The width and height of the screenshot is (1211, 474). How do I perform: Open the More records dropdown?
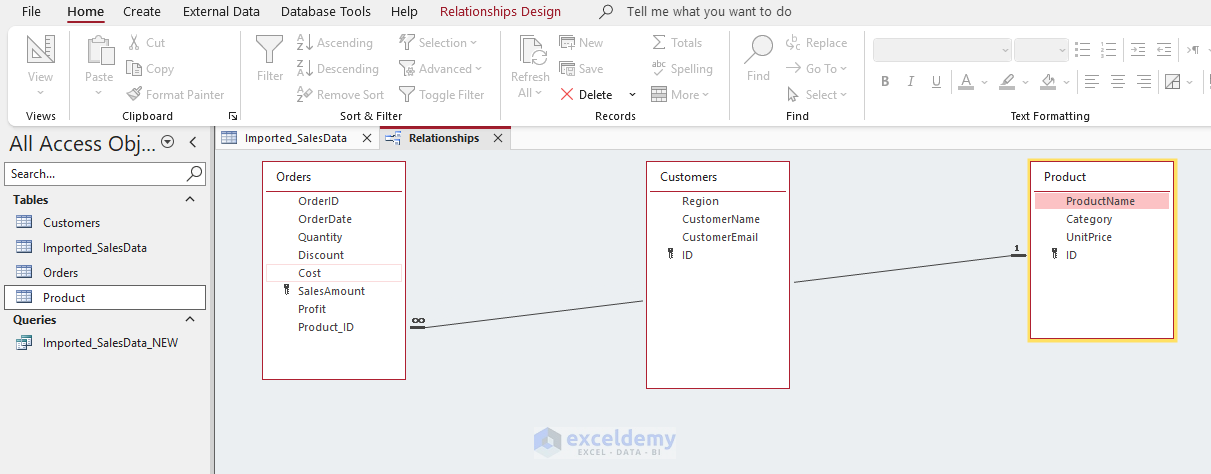[680, 95]
